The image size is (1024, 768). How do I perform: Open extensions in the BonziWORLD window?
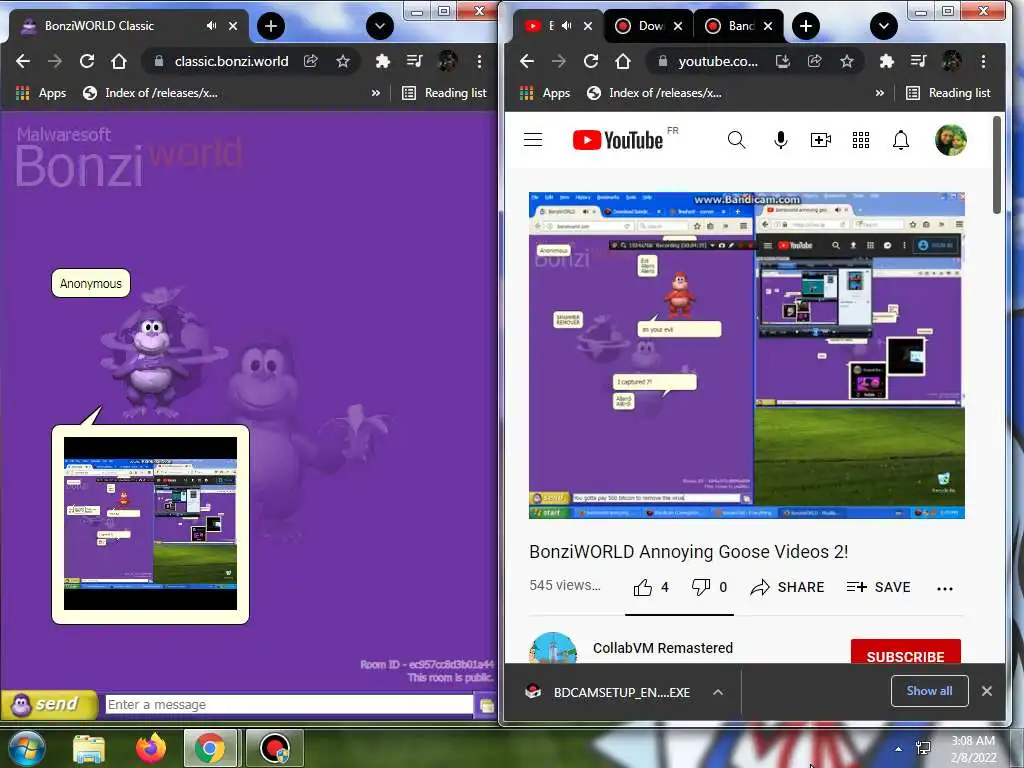tap(383, 61)
